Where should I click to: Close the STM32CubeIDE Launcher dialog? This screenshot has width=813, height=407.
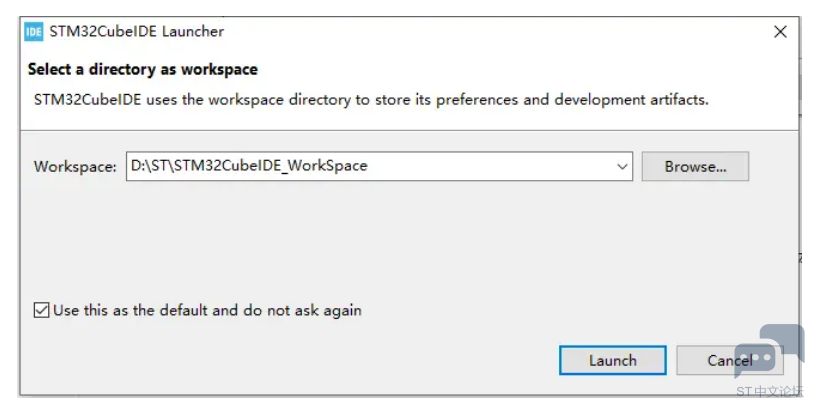point(780,32)
